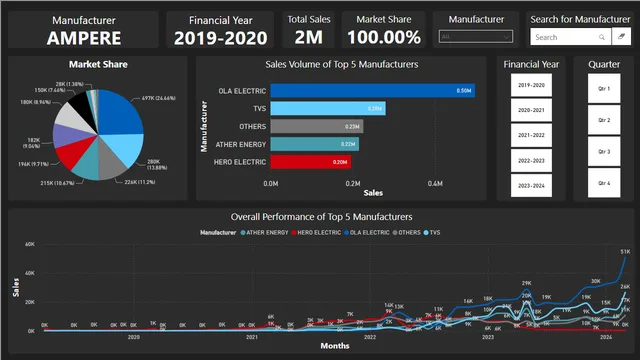
Task: Filter by Qtr 2
Action: tap(604, 120)
